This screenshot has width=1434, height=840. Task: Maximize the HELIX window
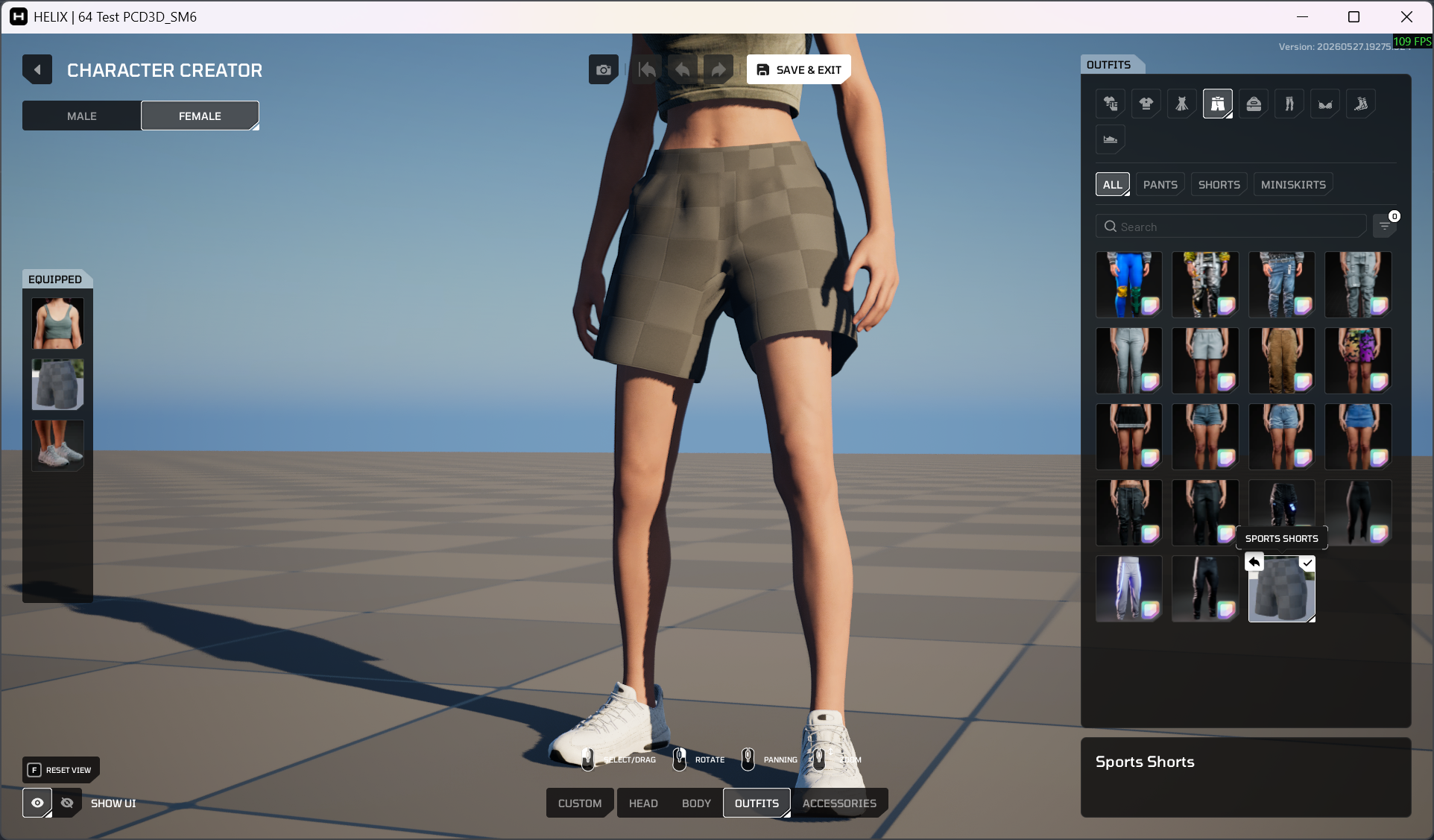tap(1354, 16)
